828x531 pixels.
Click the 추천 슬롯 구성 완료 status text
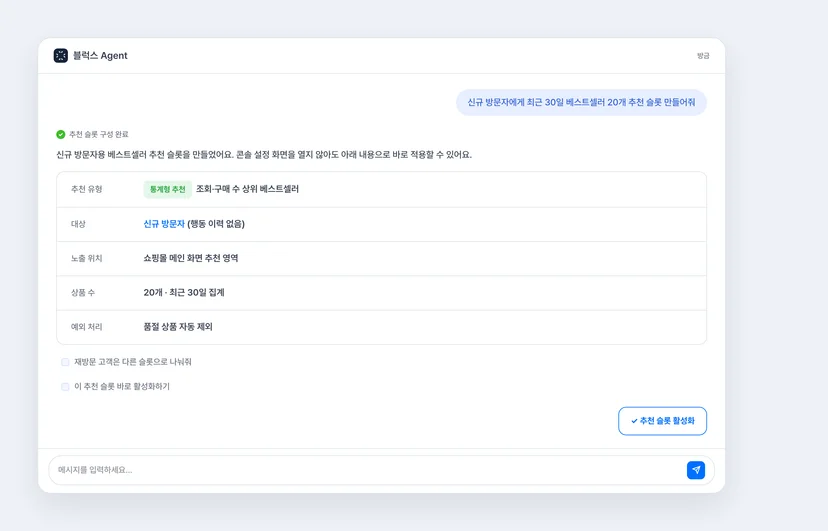[x=99, y=135]
